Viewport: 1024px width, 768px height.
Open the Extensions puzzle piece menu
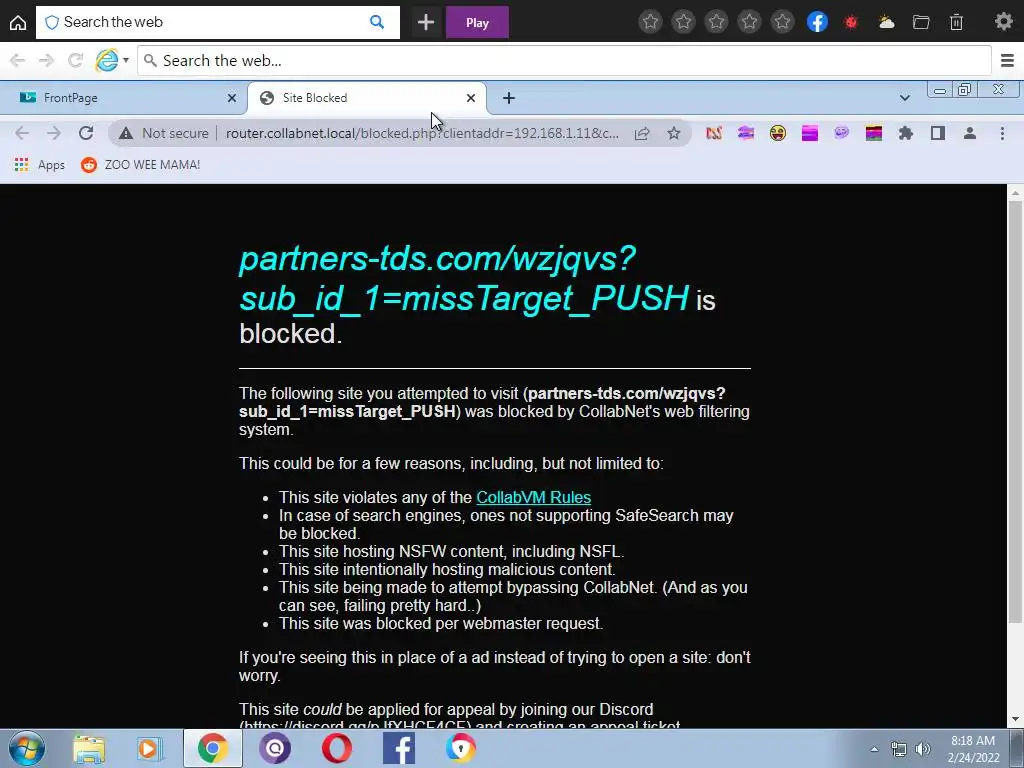point(906,133)
